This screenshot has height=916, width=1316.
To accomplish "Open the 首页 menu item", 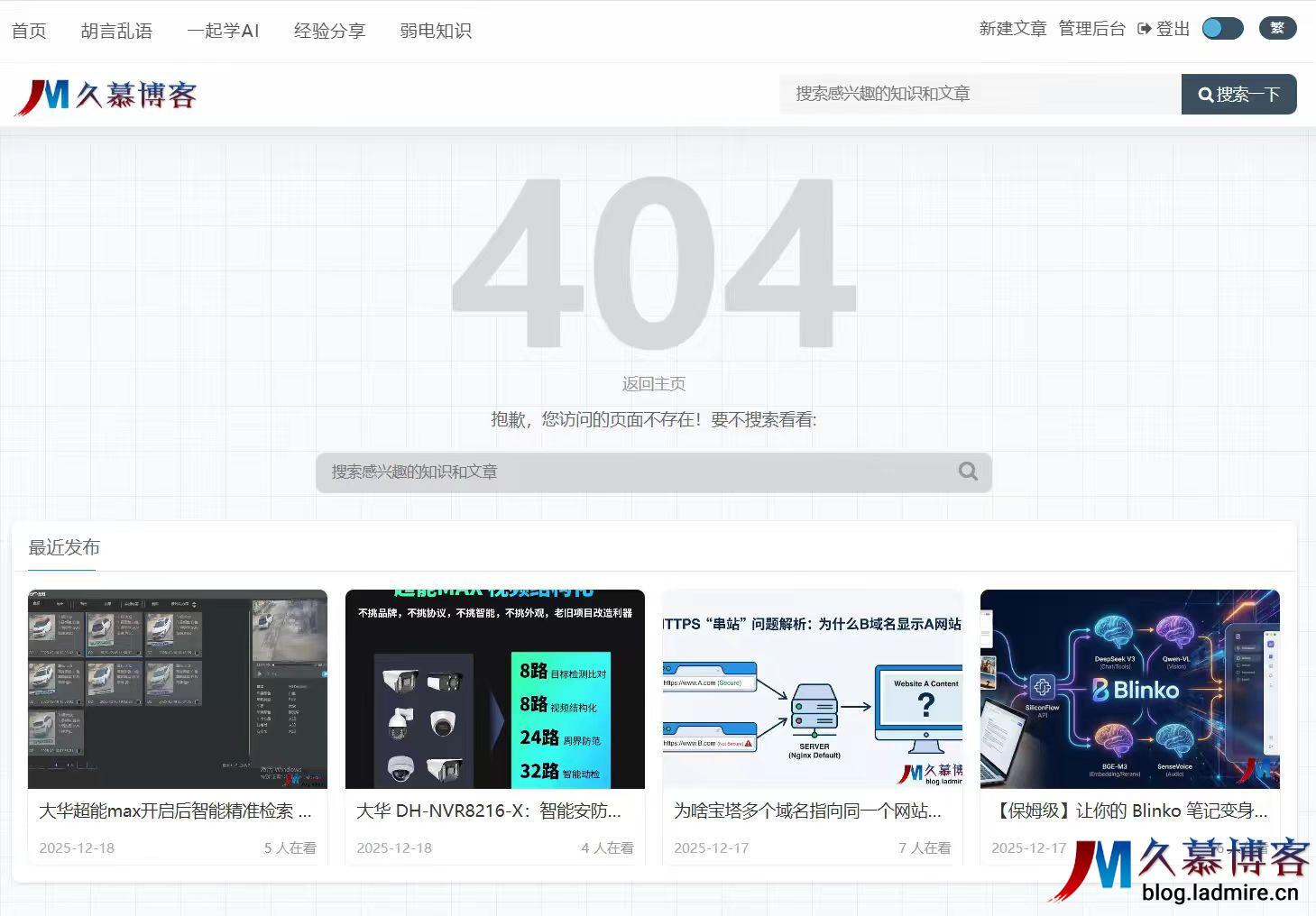I will 28,31.
